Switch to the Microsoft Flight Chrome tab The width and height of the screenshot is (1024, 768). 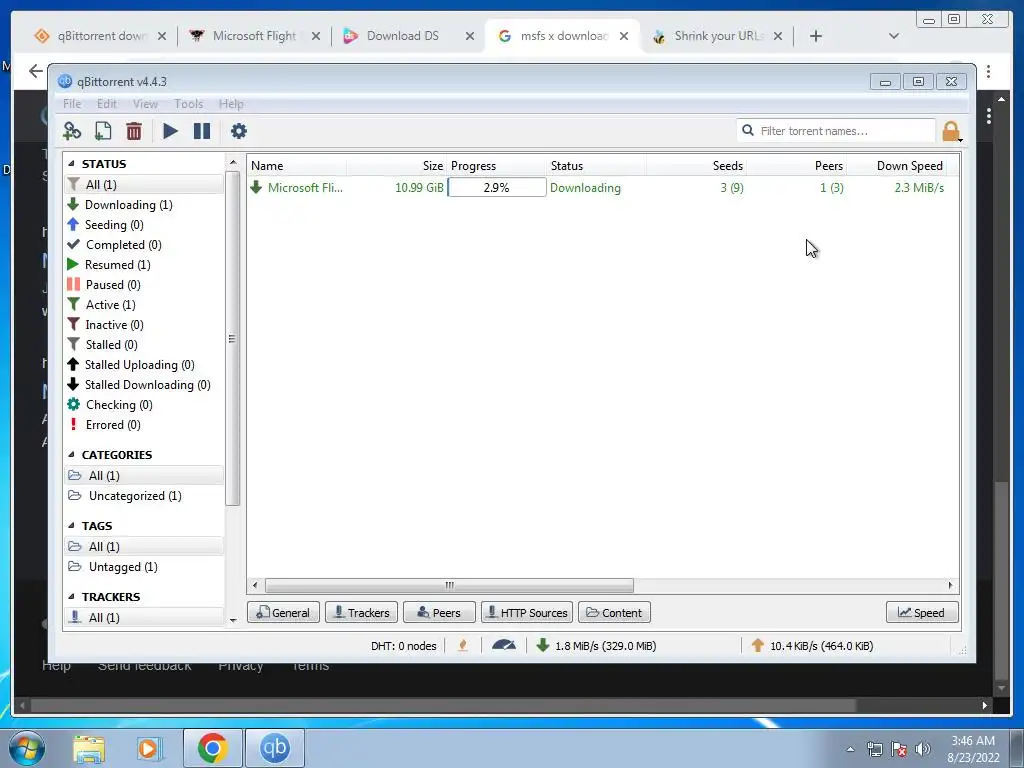(254, 36)
